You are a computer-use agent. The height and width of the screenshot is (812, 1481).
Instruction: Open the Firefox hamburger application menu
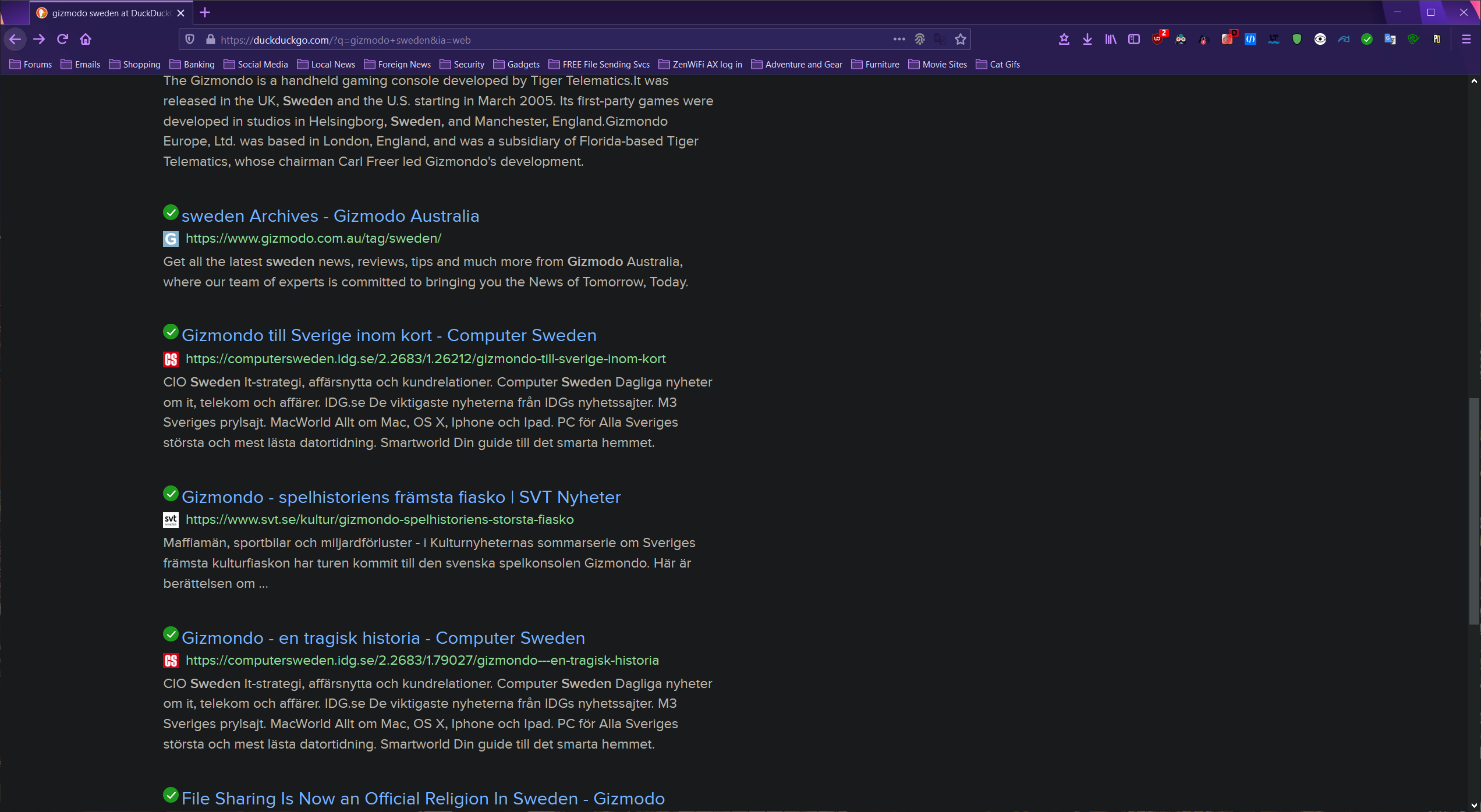coord(1466,40)
